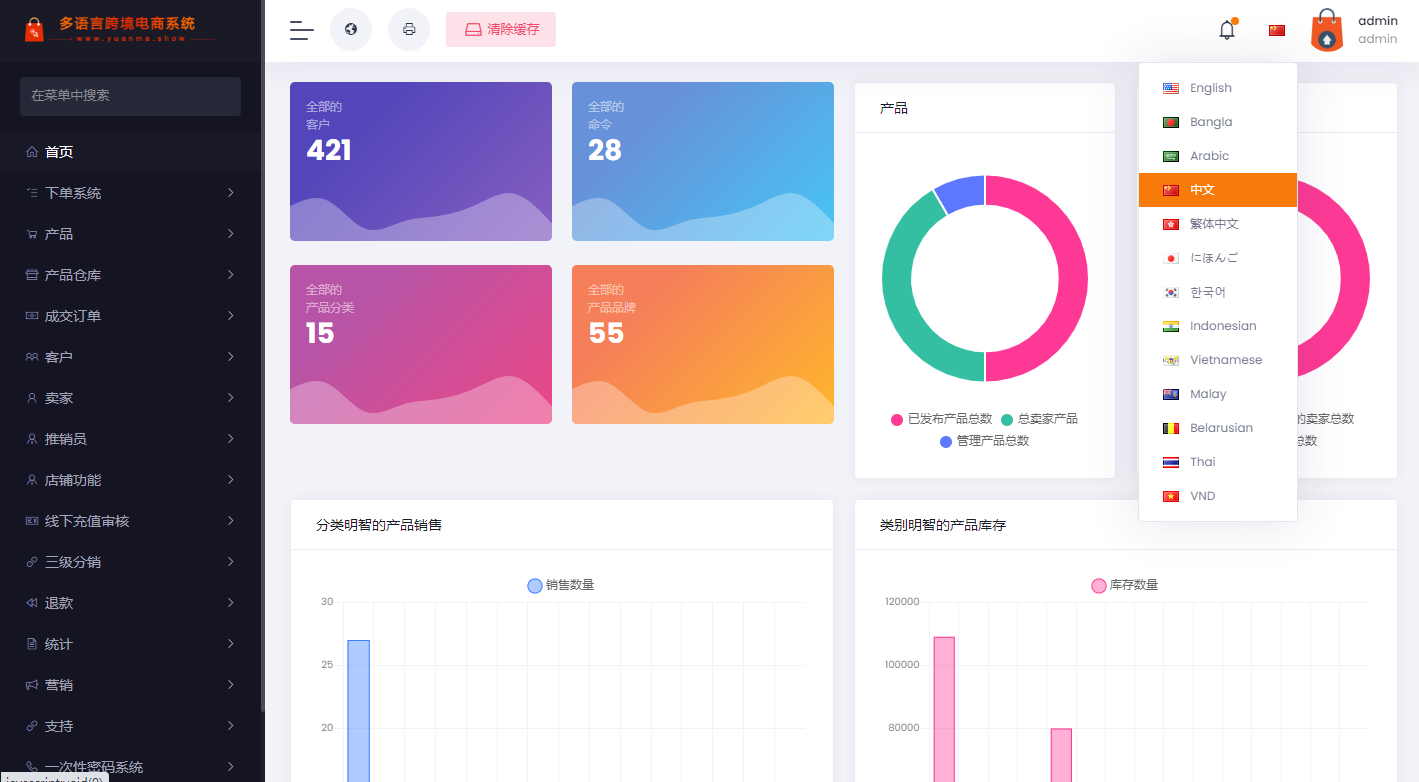Open the notifications bell icon
The image size is (1419, 782).
[x=1227, y=30]
